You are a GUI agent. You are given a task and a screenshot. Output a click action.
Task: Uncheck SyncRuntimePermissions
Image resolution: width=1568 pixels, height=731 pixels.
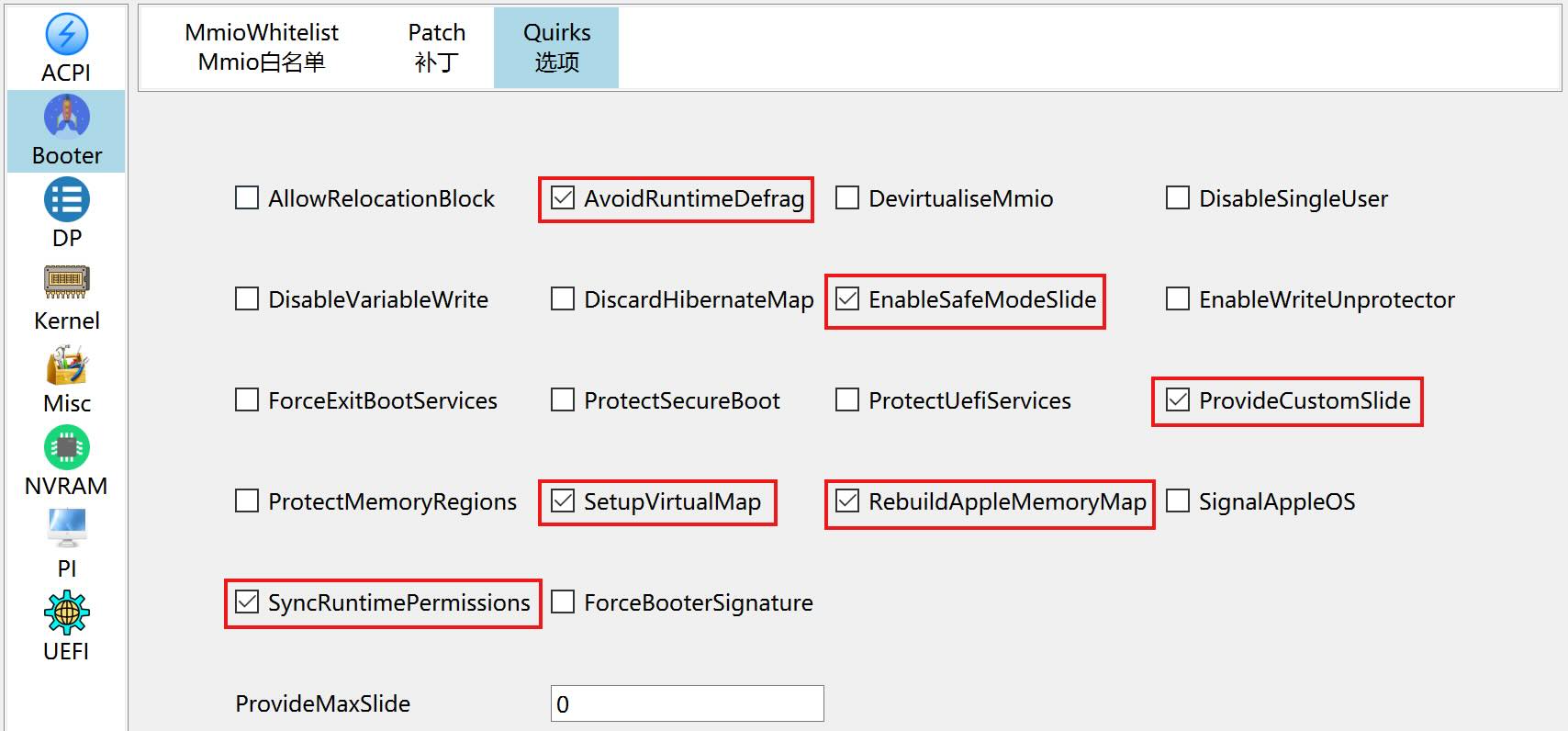point(247,602)
